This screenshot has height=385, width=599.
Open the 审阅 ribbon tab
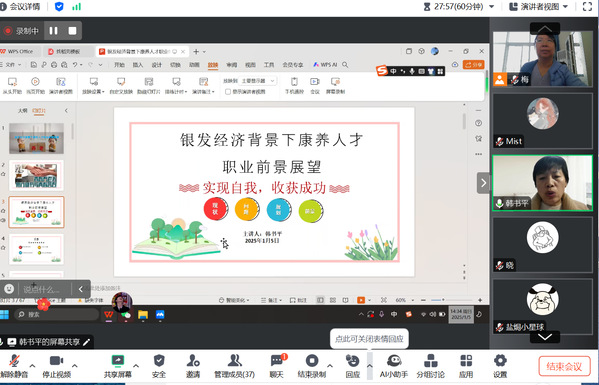[x=232, y=65]
